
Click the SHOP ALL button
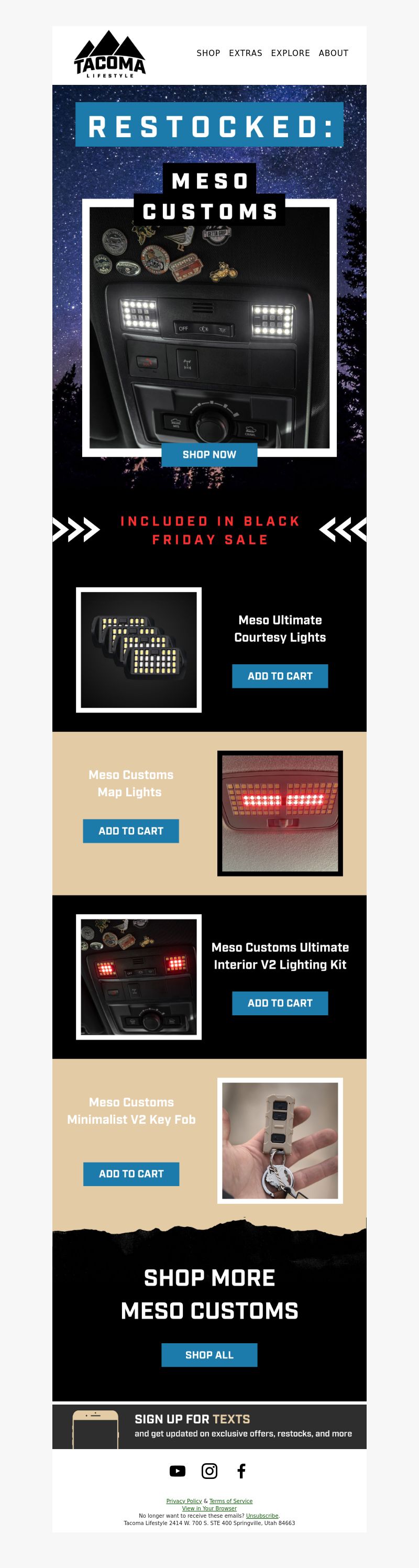pos(209,1355)
